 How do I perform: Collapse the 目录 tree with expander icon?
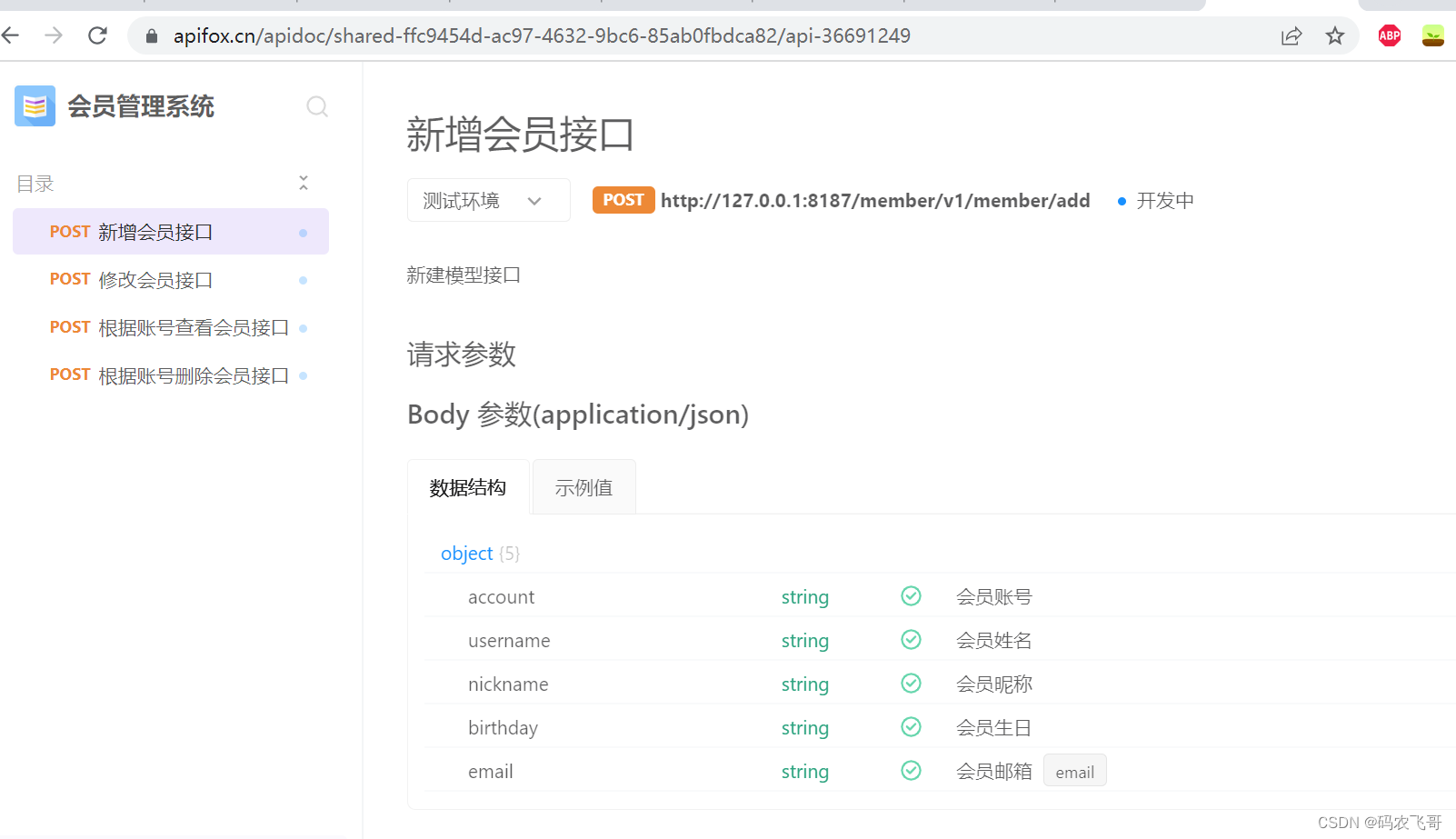tap(304, 183)
